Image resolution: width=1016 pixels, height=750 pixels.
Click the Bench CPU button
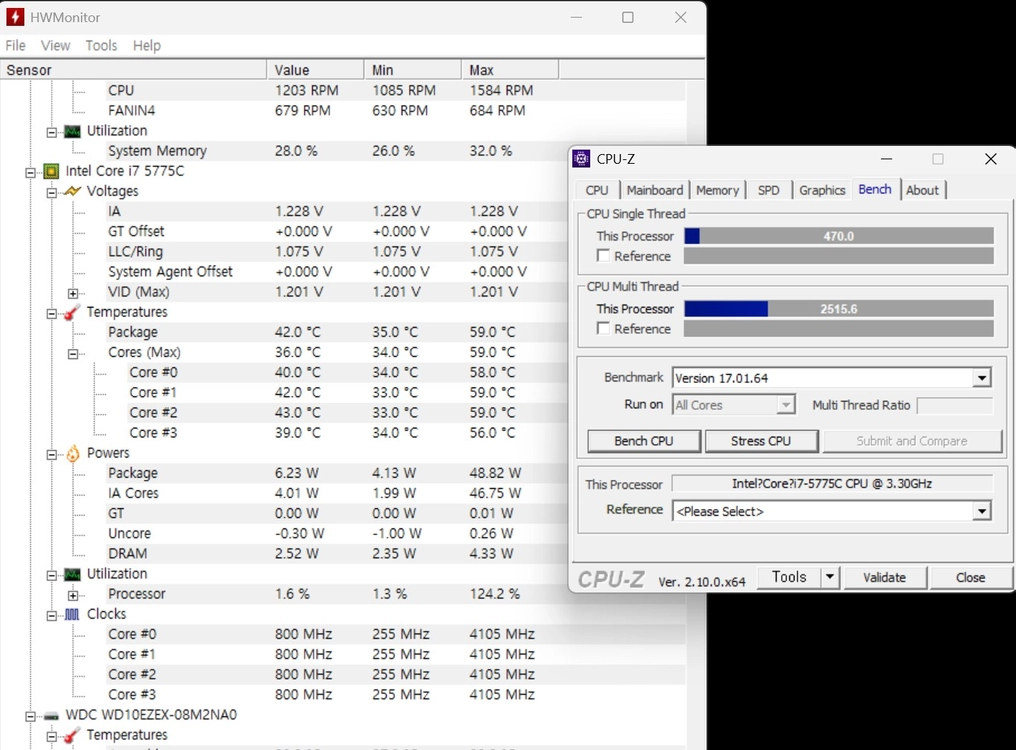tap(643, 441)
